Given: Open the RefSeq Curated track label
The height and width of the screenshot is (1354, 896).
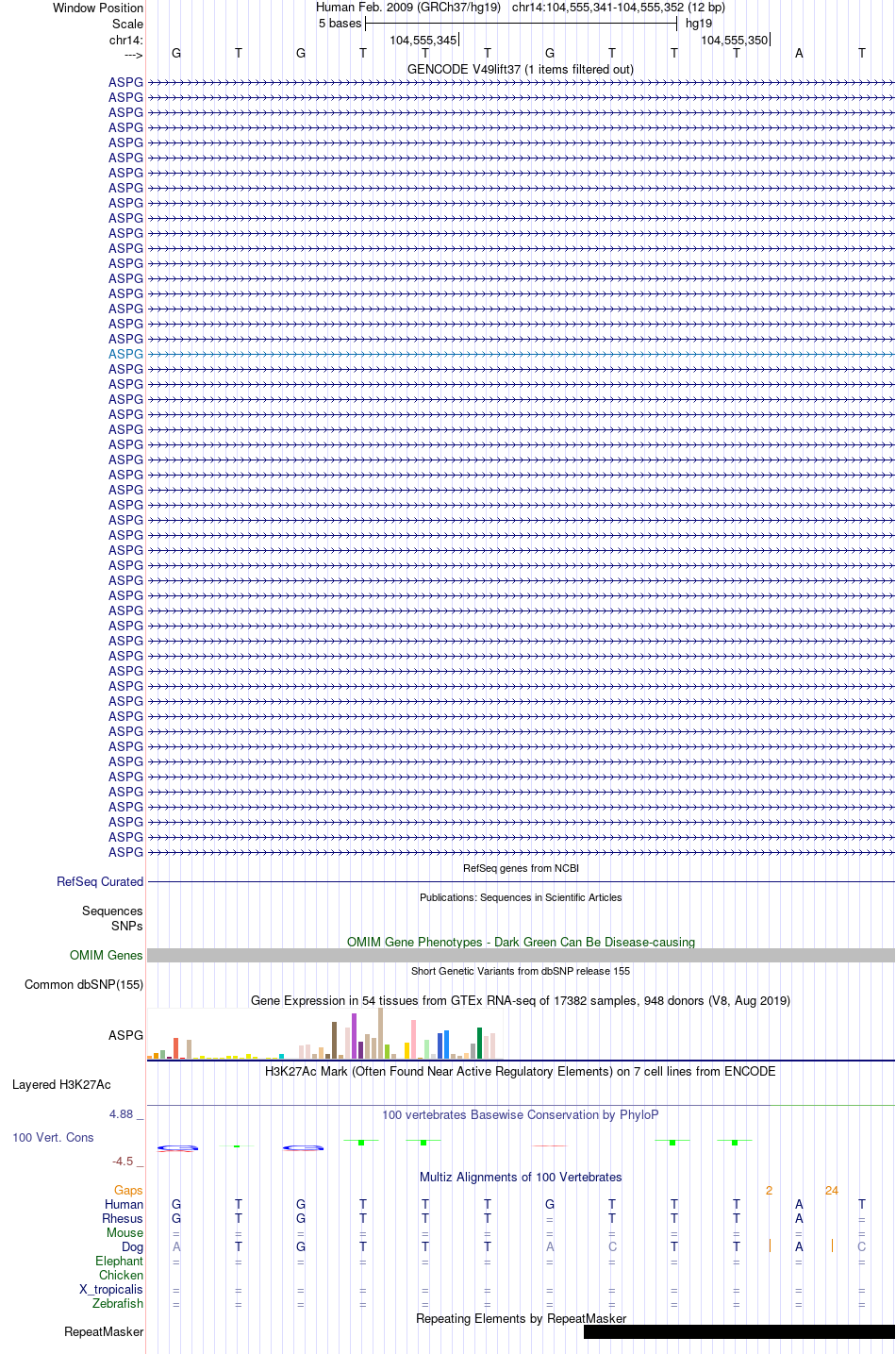Looking at the screenshot, I should (x=100, y=881).
